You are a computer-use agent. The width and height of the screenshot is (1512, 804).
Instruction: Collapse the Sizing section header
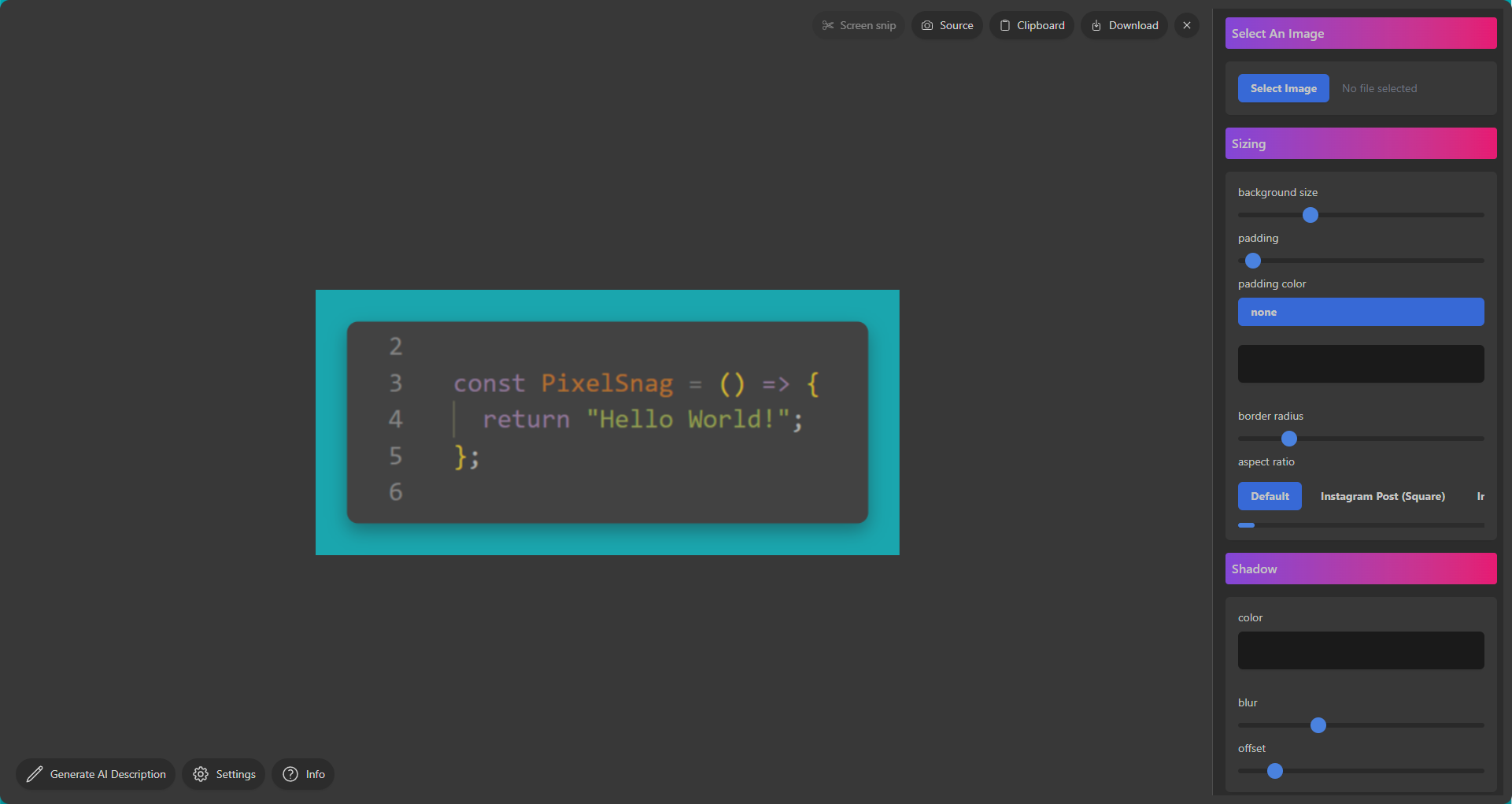coord(1360,143)
